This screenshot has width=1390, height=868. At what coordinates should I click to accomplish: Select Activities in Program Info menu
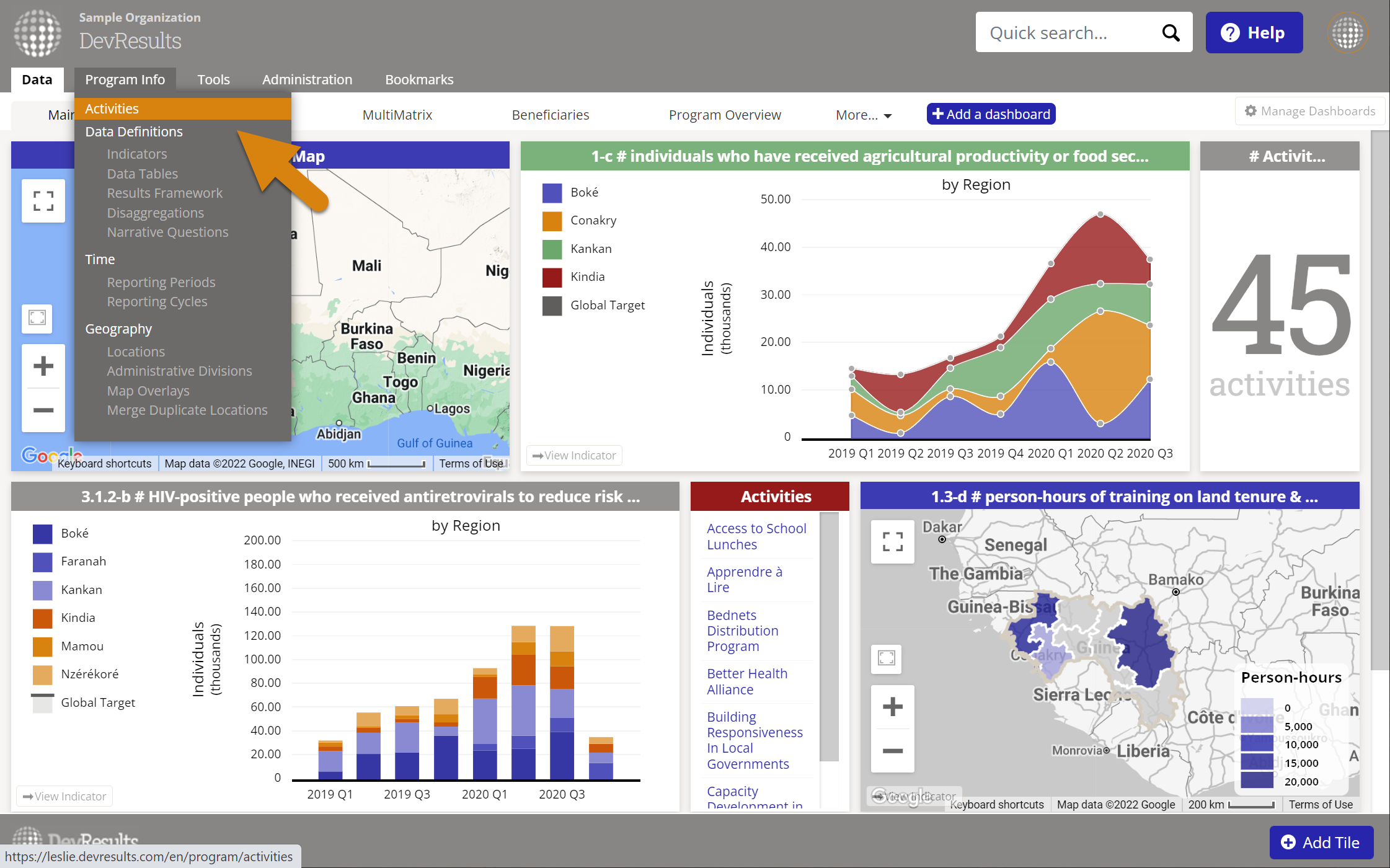(x=112, y=108)
